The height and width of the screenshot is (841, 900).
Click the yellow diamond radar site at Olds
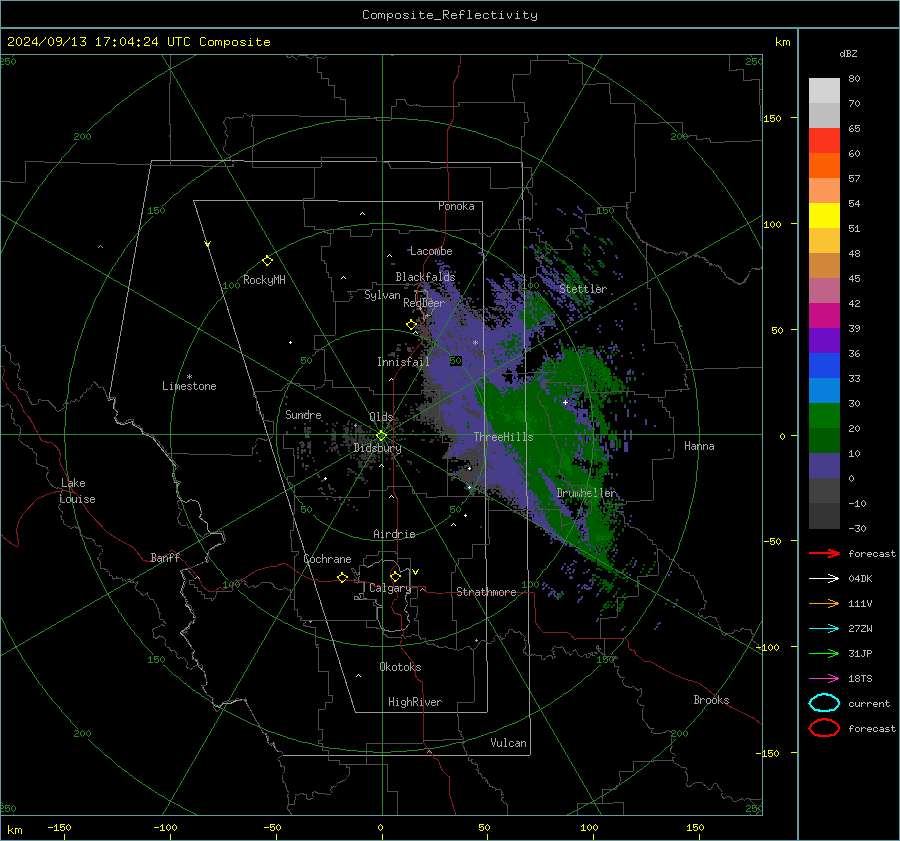tap(381, 436)
